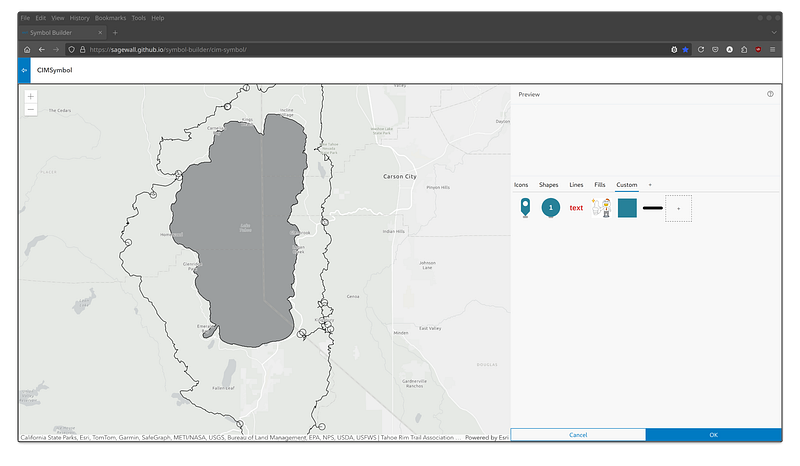Open the Bookmarks menu
The width and height of the screenshot is (800, 466).
[110, 18]
